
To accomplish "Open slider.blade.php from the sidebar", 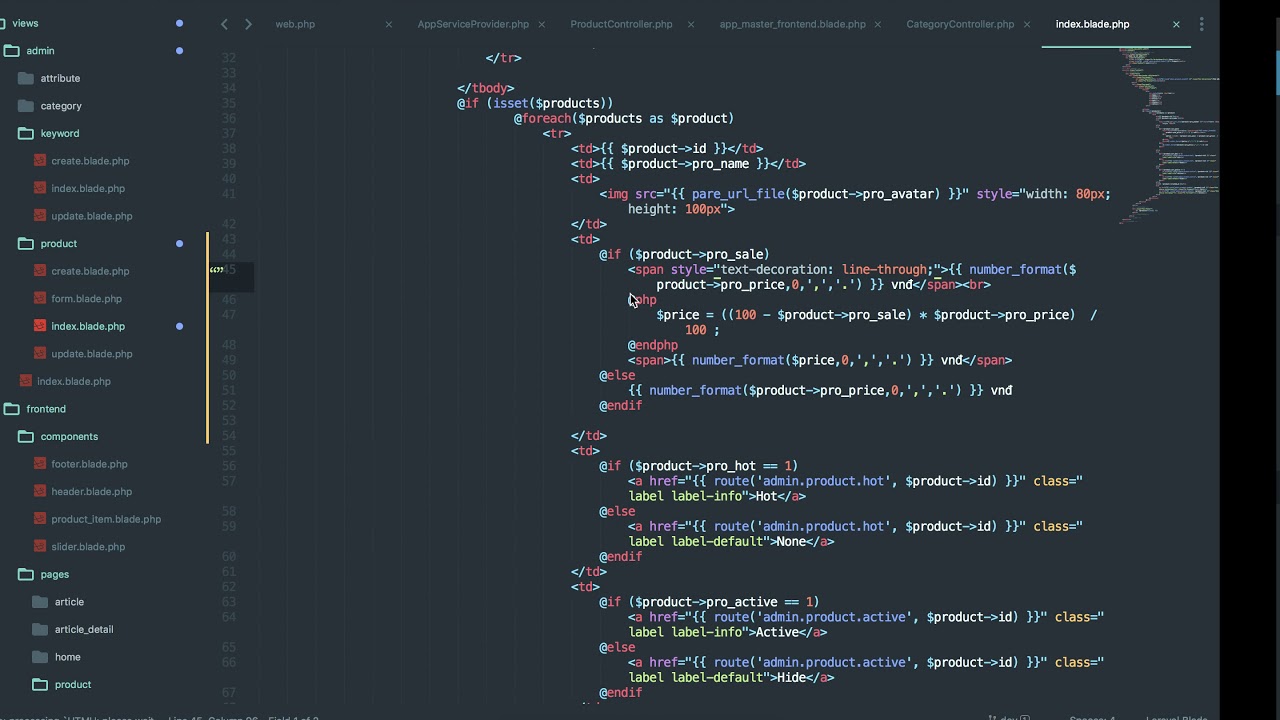I will [x=88, y=547].
